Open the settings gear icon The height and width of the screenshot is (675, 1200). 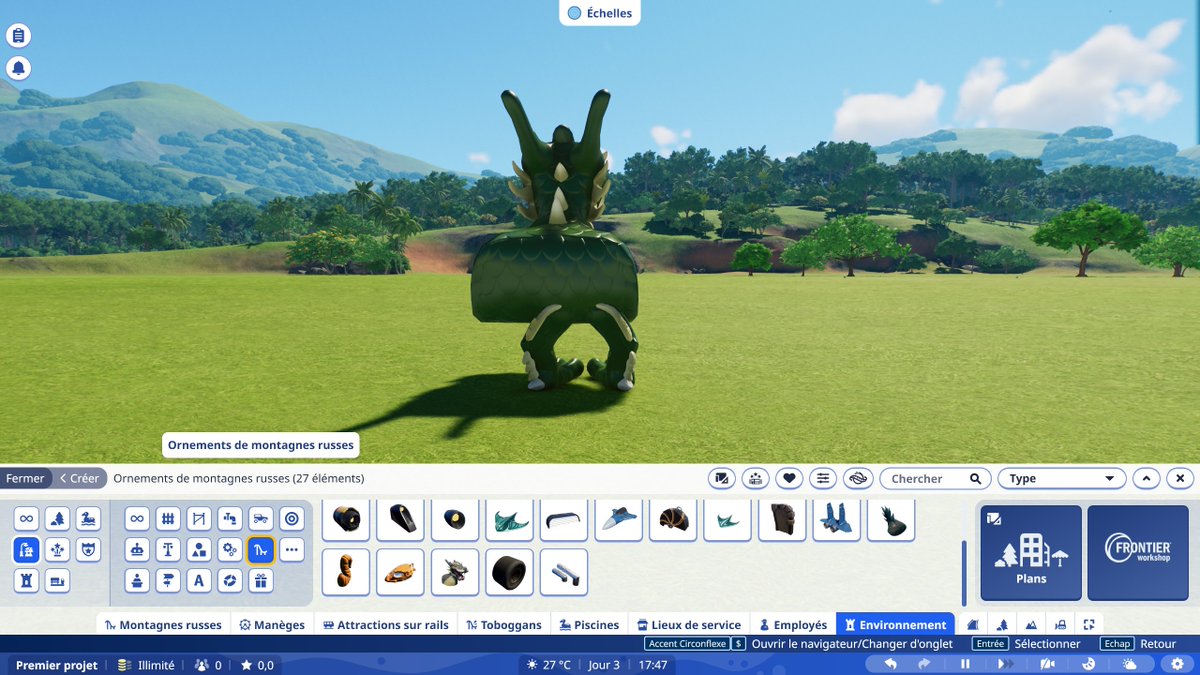pos(1177,664)
